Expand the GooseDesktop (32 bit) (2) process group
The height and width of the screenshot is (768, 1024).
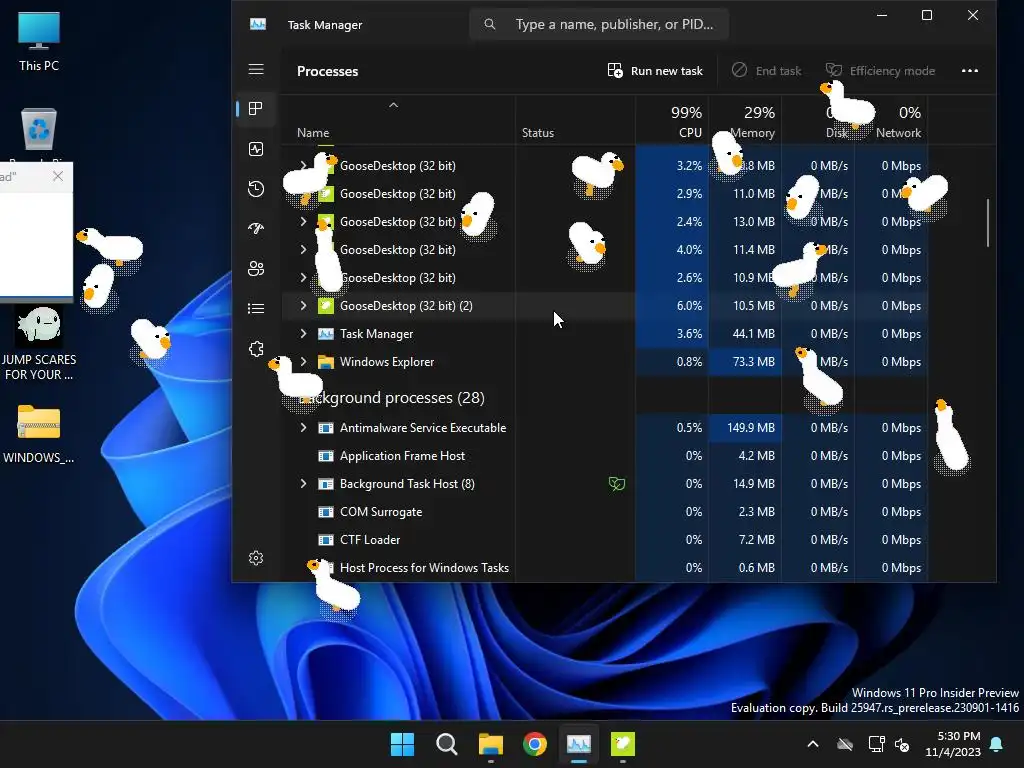click(303, 306)
